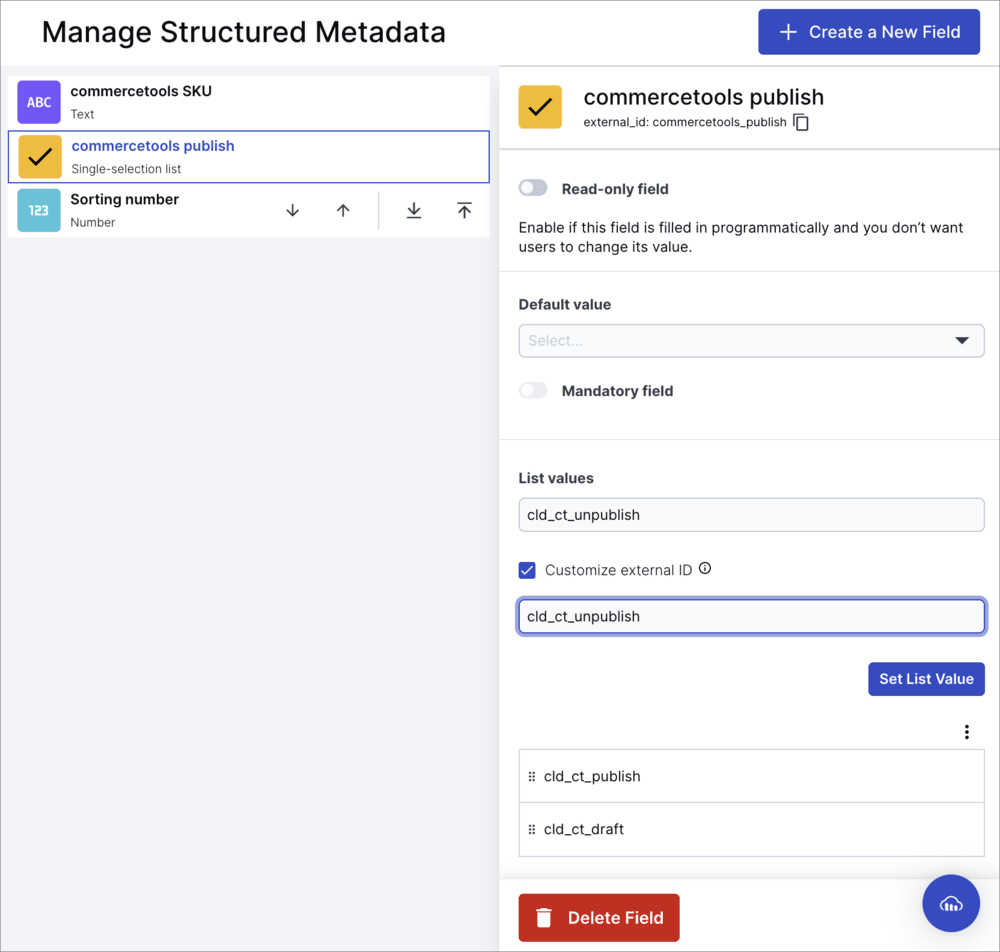
Task: Grab the drag handle for cld_ct_draft
Action: [x=532, y=830]
